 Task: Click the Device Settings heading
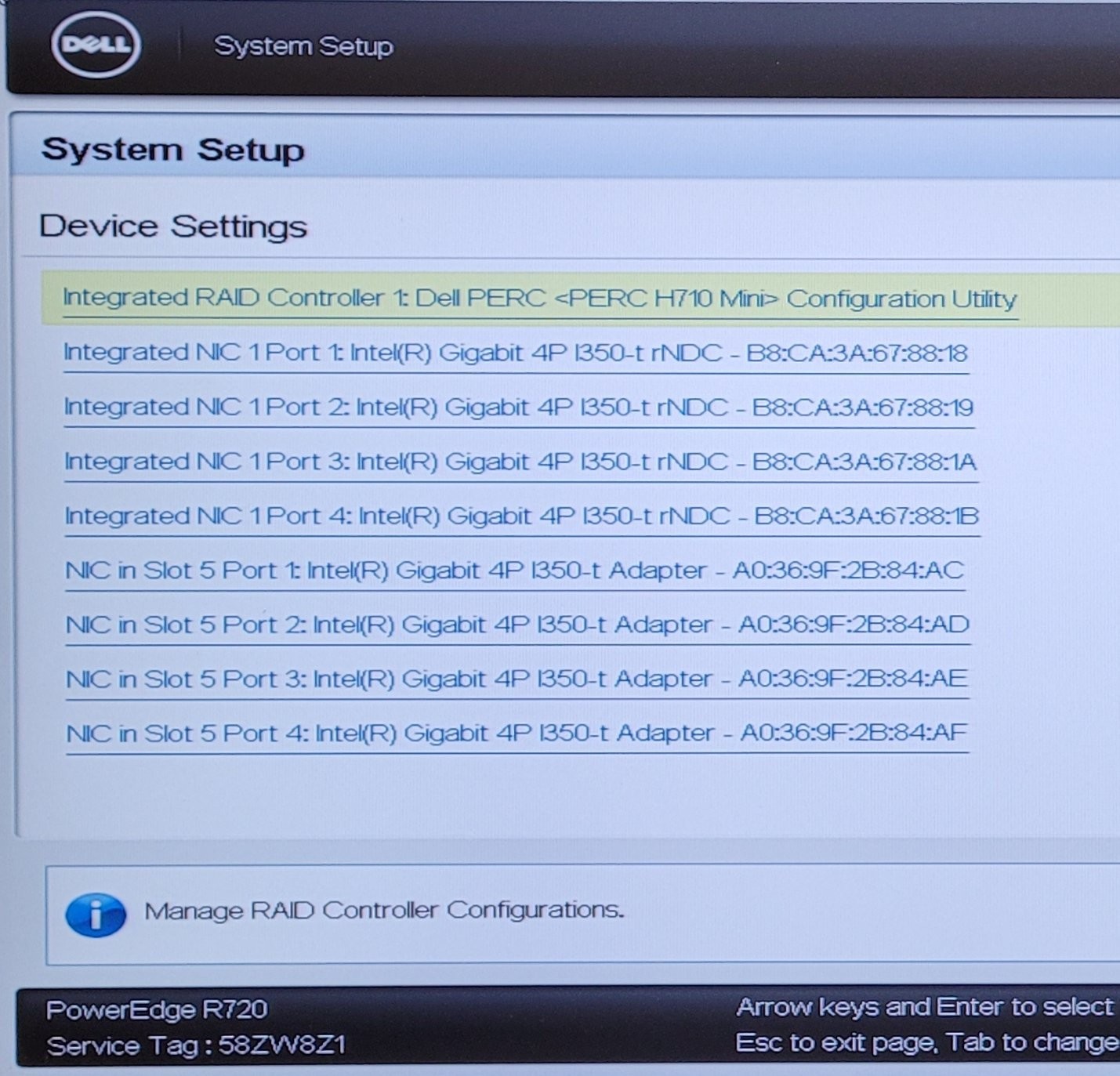pos(173,226)
